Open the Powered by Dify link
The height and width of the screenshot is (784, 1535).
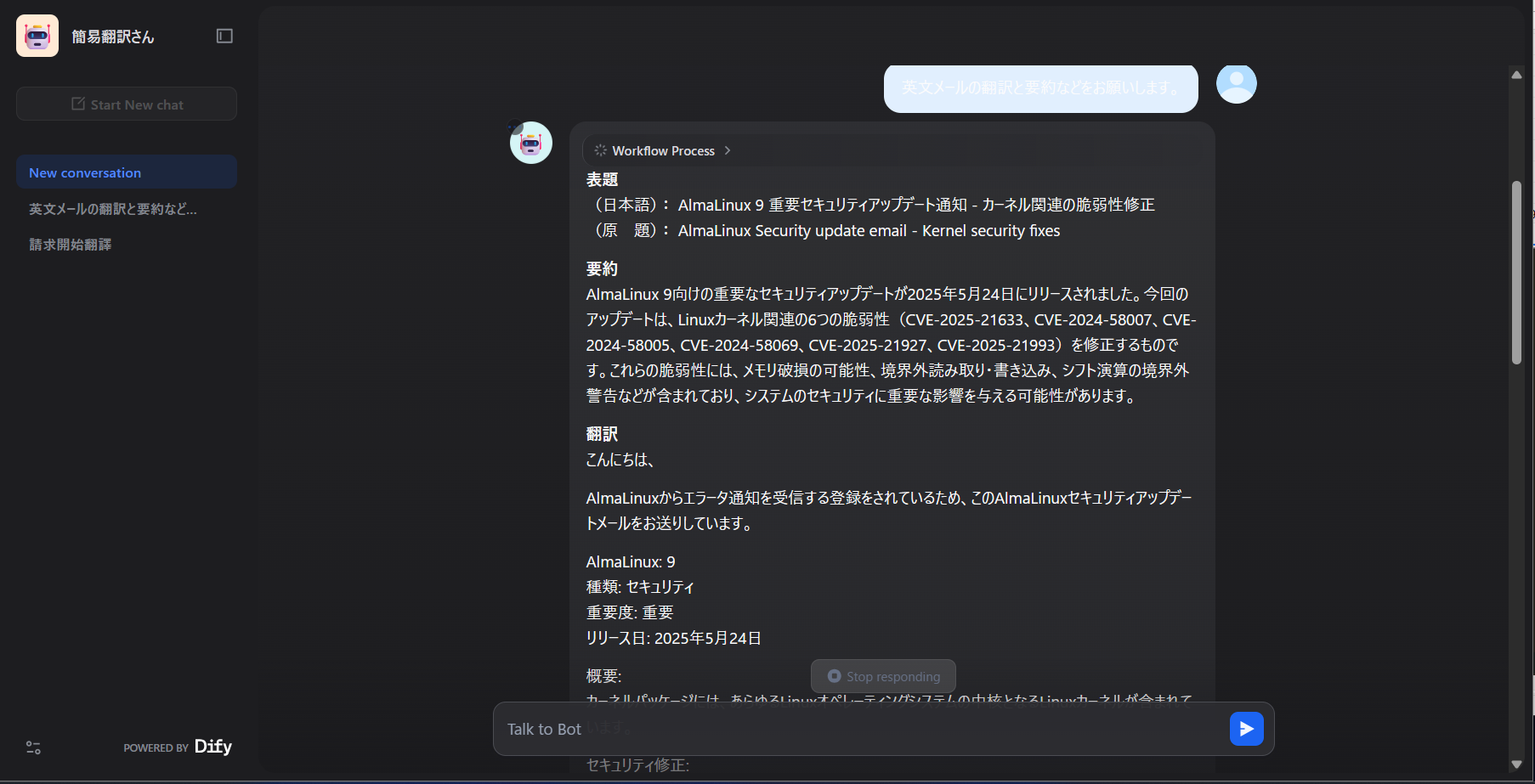pyautogui.click(x=178, y=747)
